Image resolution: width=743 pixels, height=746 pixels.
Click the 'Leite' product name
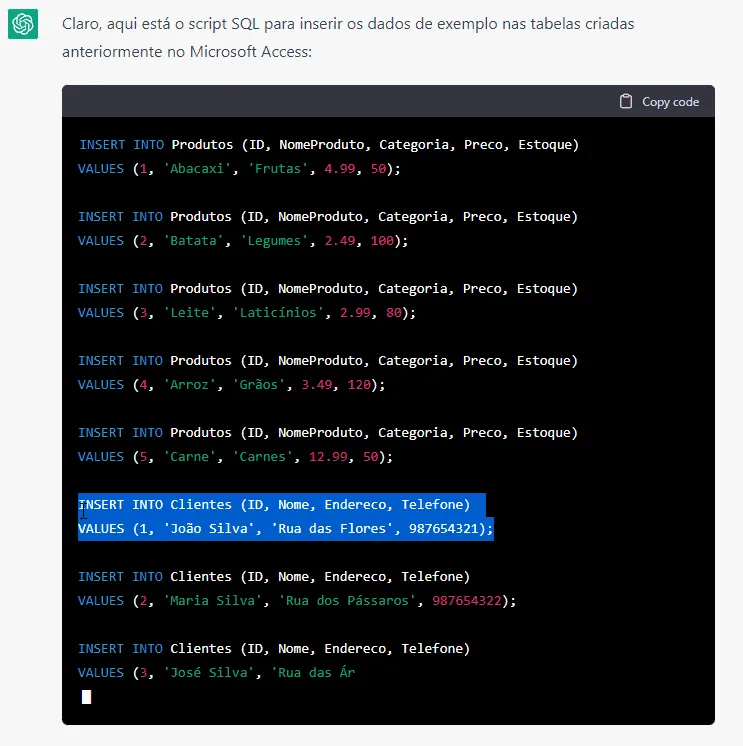(x=189, y=313)
